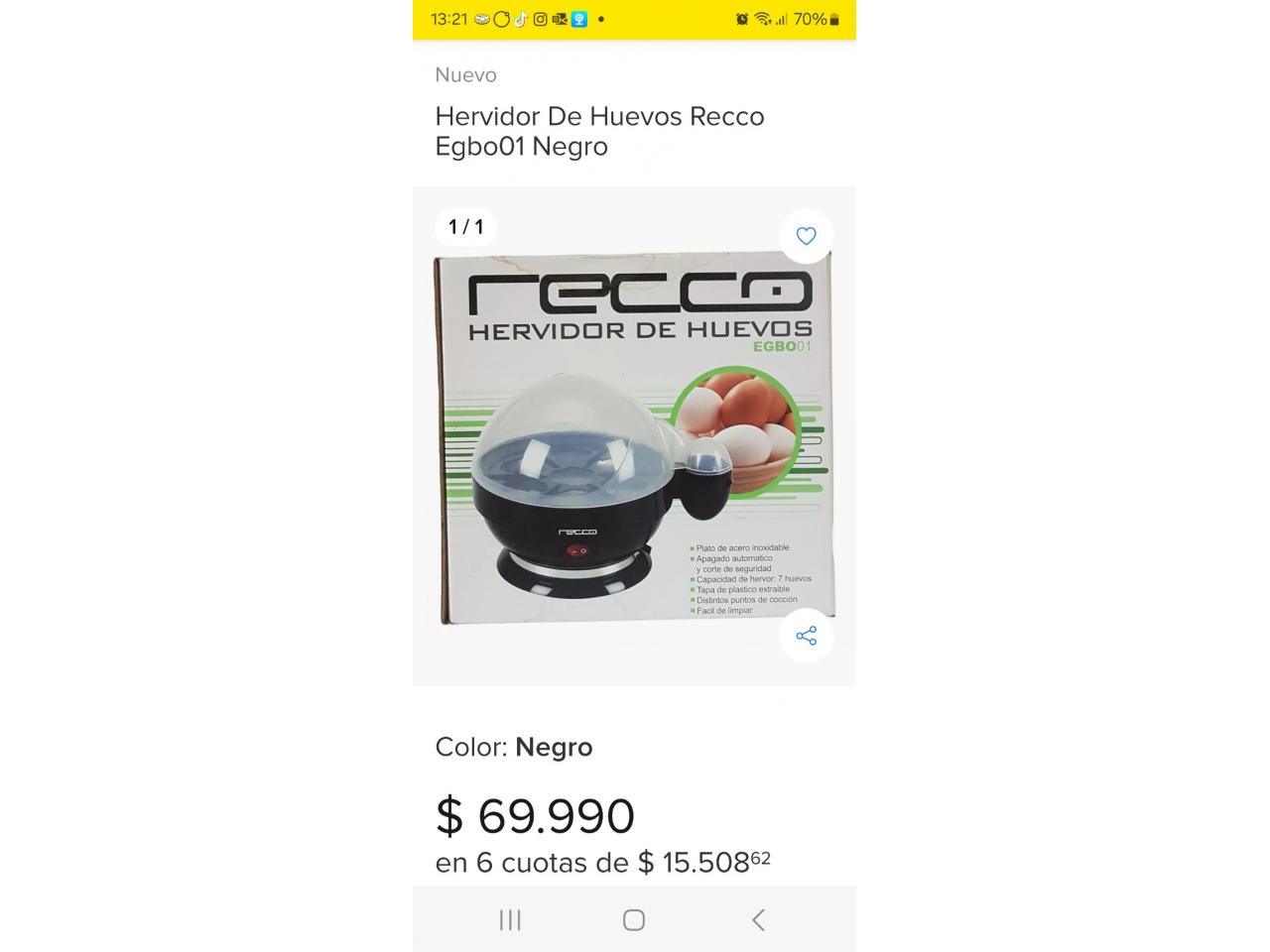Tap the Instagram notification icon

point(540,19)
